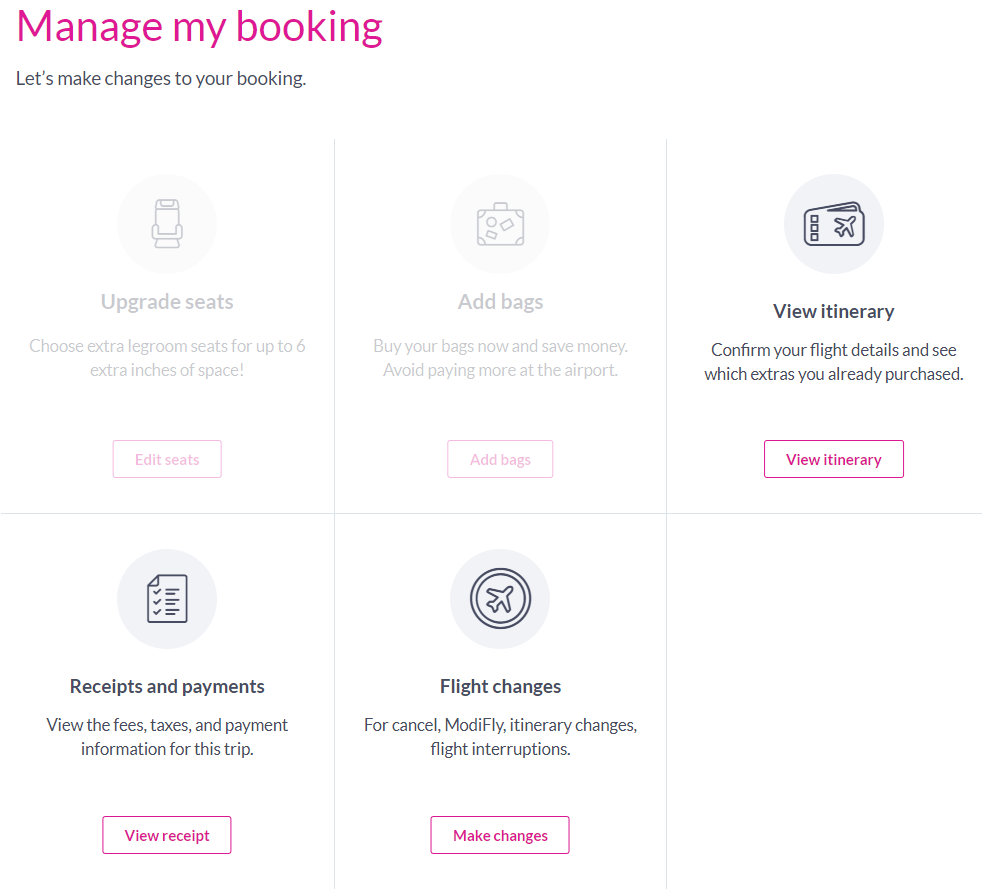Click the airplane seat icon
982x892 pixels.
coord(167,223)
